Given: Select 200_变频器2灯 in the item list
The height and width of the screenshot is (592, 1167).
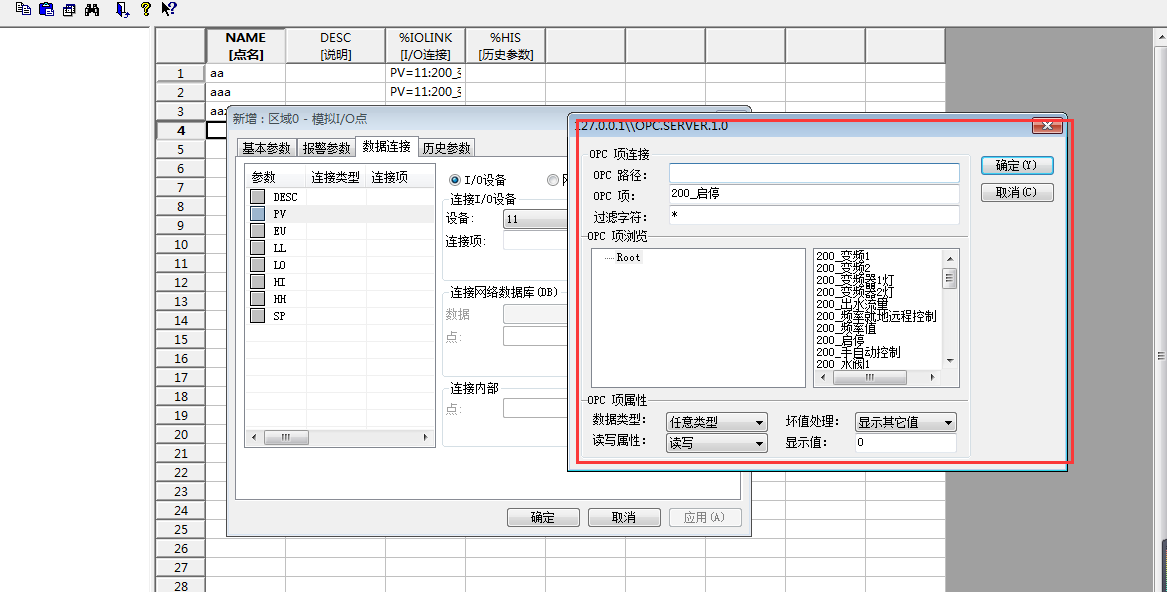Looking at the screenshot, I should (x=855, y=292).
